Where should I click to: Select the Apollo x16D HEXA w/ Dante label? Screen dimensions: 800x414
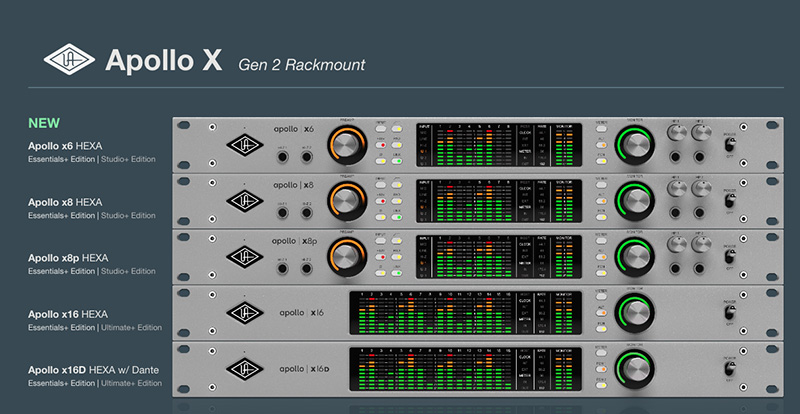(x=94, y=372)
